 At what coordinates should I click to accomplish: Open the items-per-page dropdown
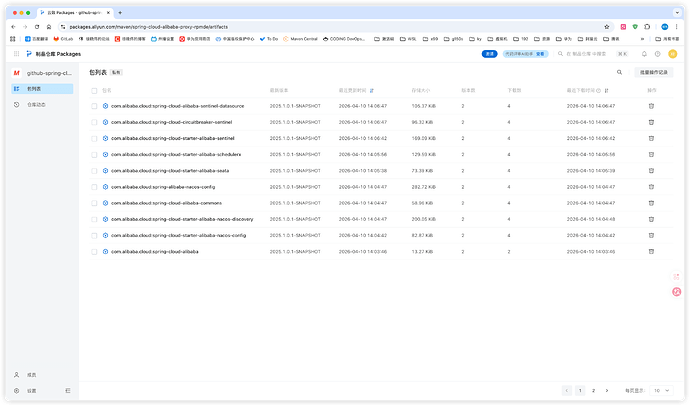click(x=661, y=390)
